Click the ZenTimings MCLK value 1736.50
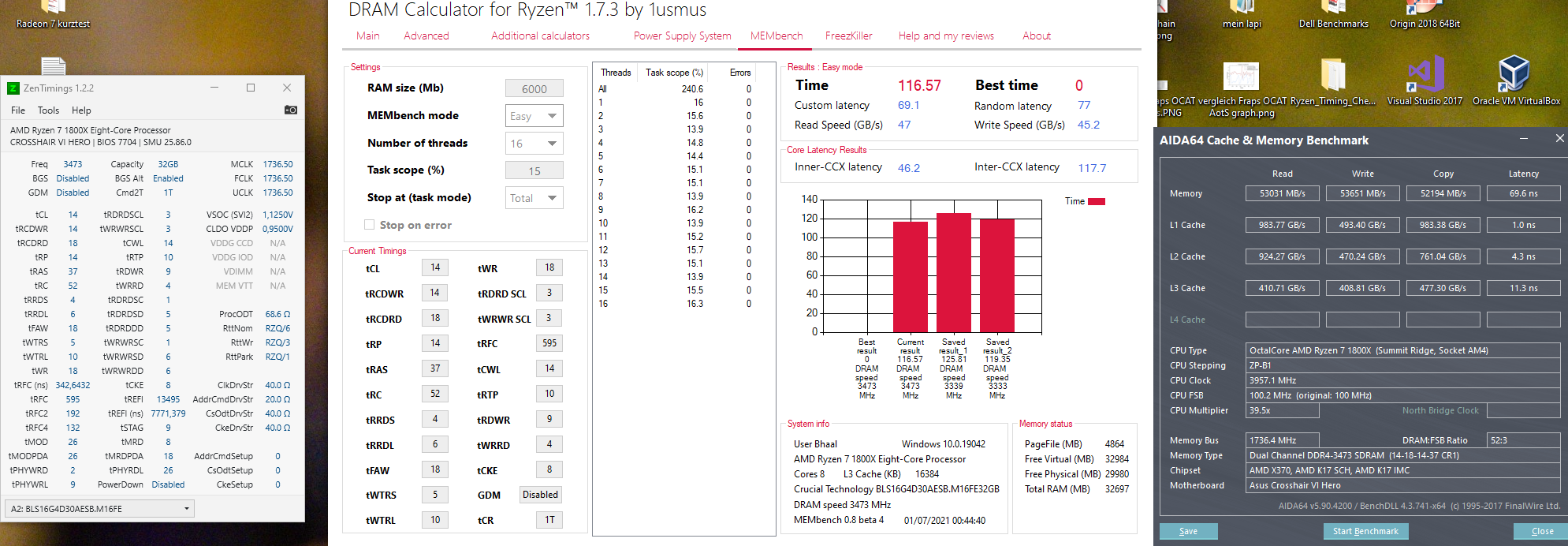Image resolution: width=1568 pixels, height=546 pixels. (277, 164)
